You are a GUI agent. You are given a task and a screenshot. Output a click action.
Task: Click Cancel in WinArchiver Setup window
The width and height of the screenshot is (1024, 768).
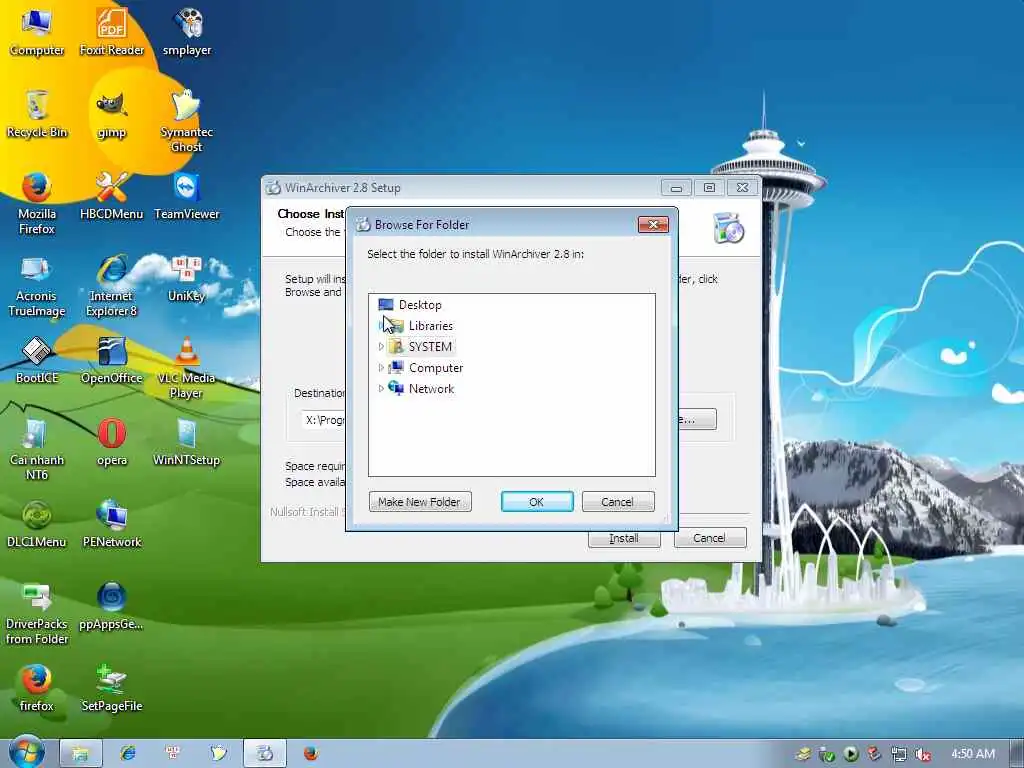click(x=709, y=538)
